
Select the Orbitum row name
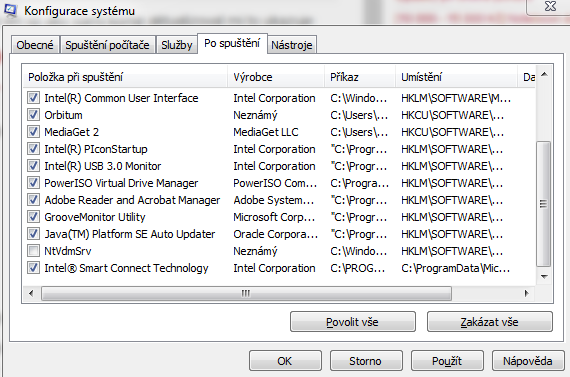click(x=63, y=115)
